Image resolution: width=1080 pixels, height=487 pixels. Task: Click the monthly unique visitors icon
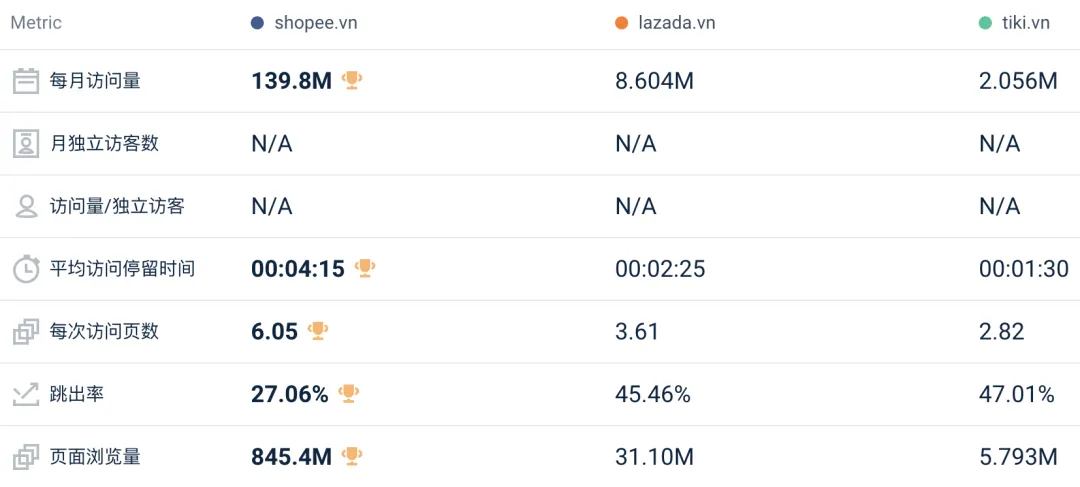click(26, 144)
